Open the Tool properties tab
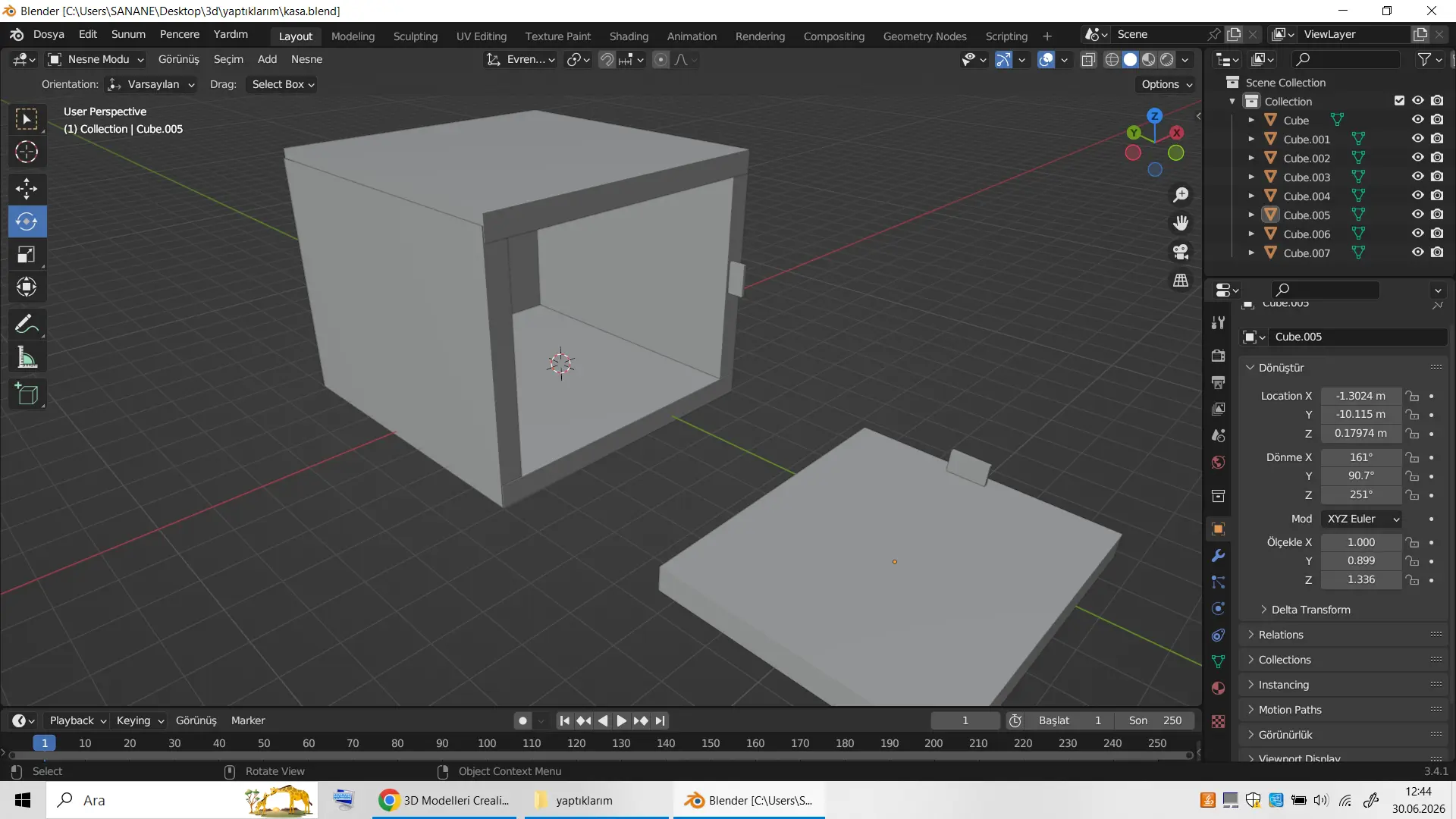Viewport: 1456px width, 819px height. coord(1218,322)
